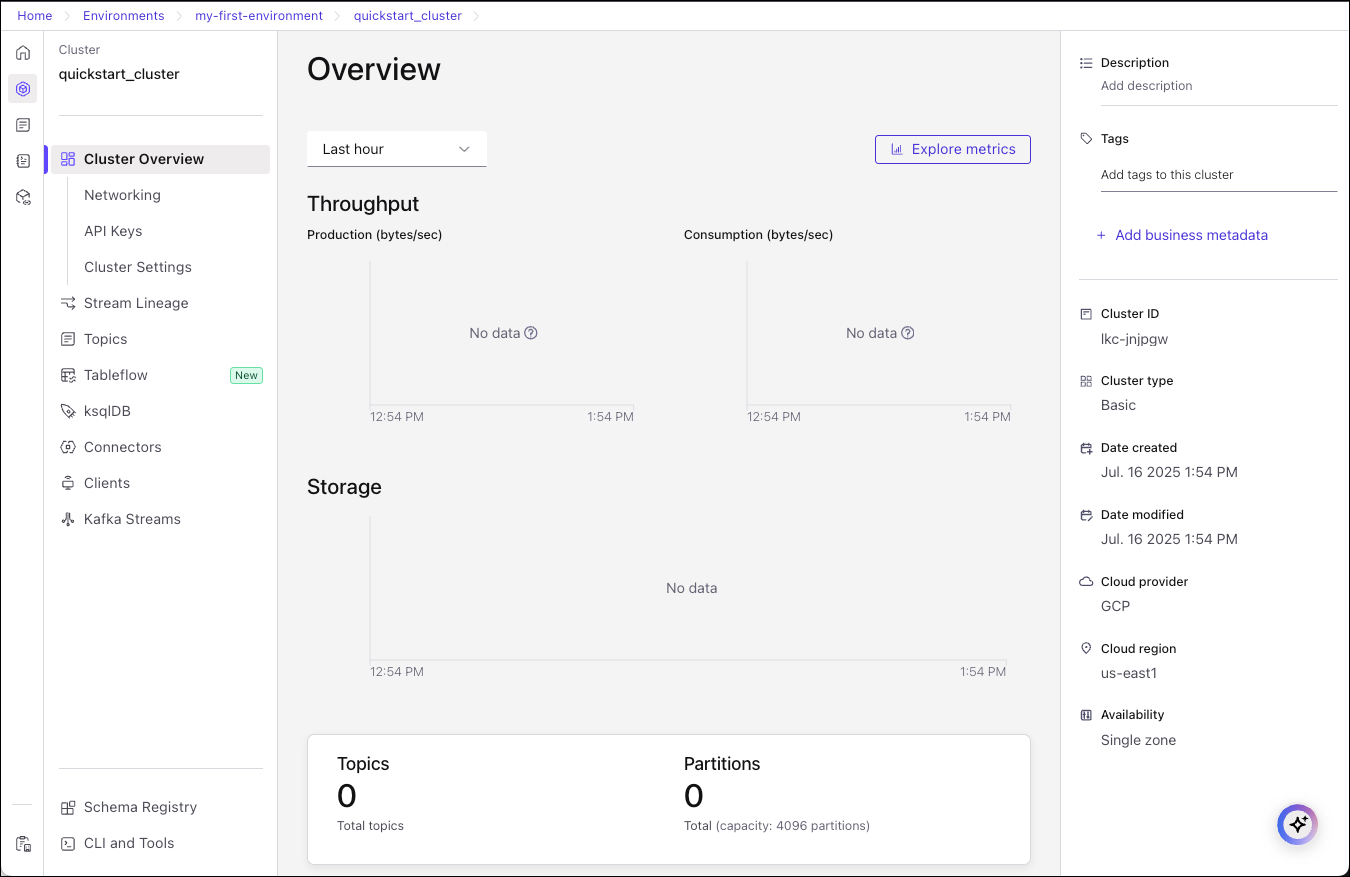Click Add business metadata link

point(1190,235)
